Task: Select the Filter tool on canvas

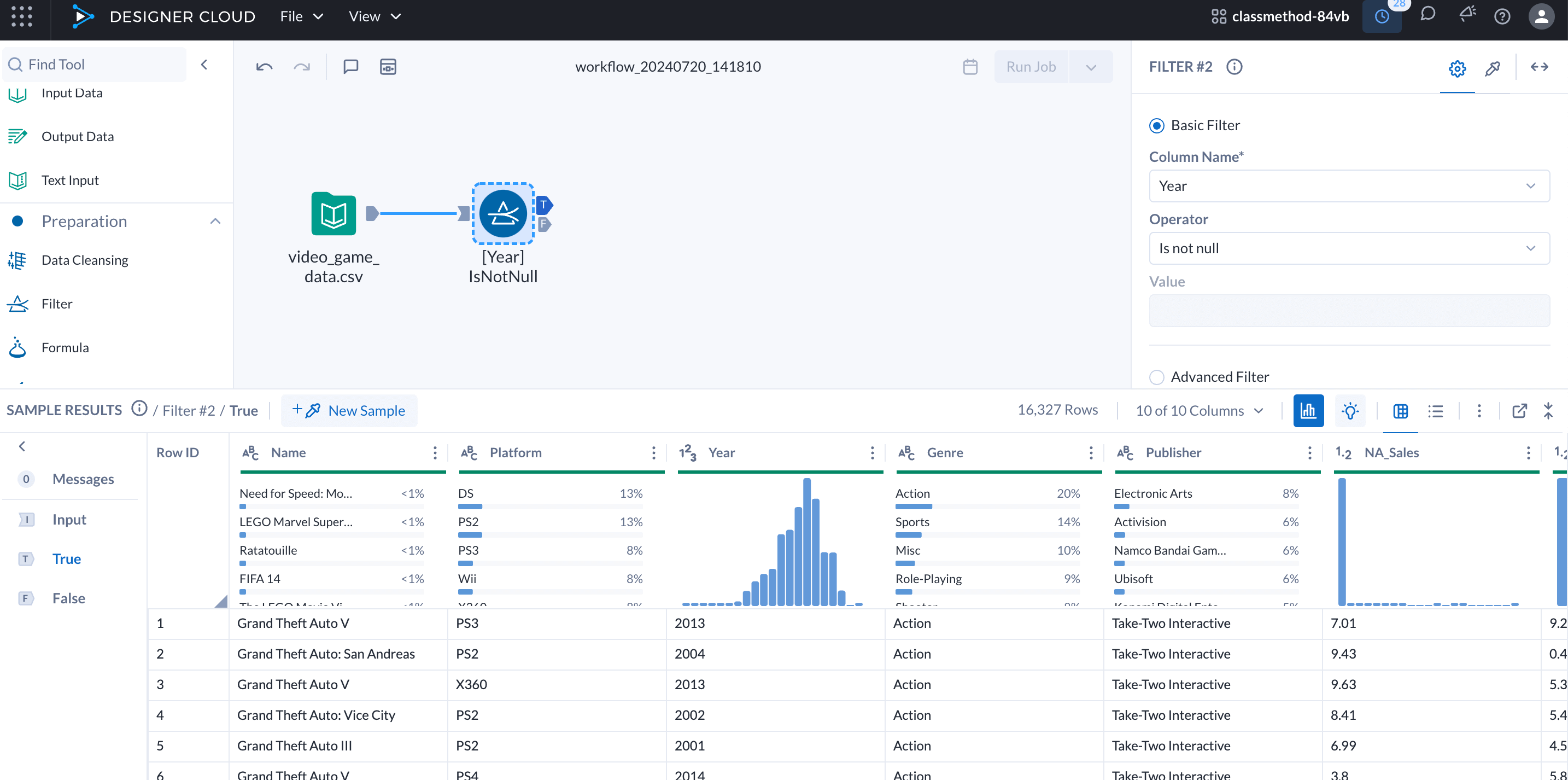Action: [503, 214]
